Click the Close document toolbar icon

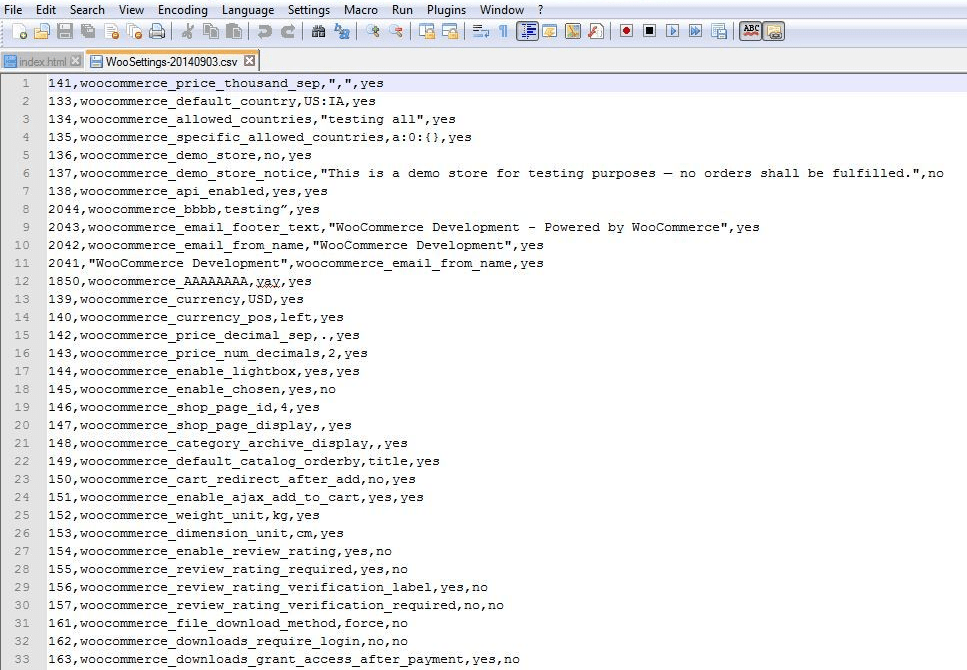112,31
